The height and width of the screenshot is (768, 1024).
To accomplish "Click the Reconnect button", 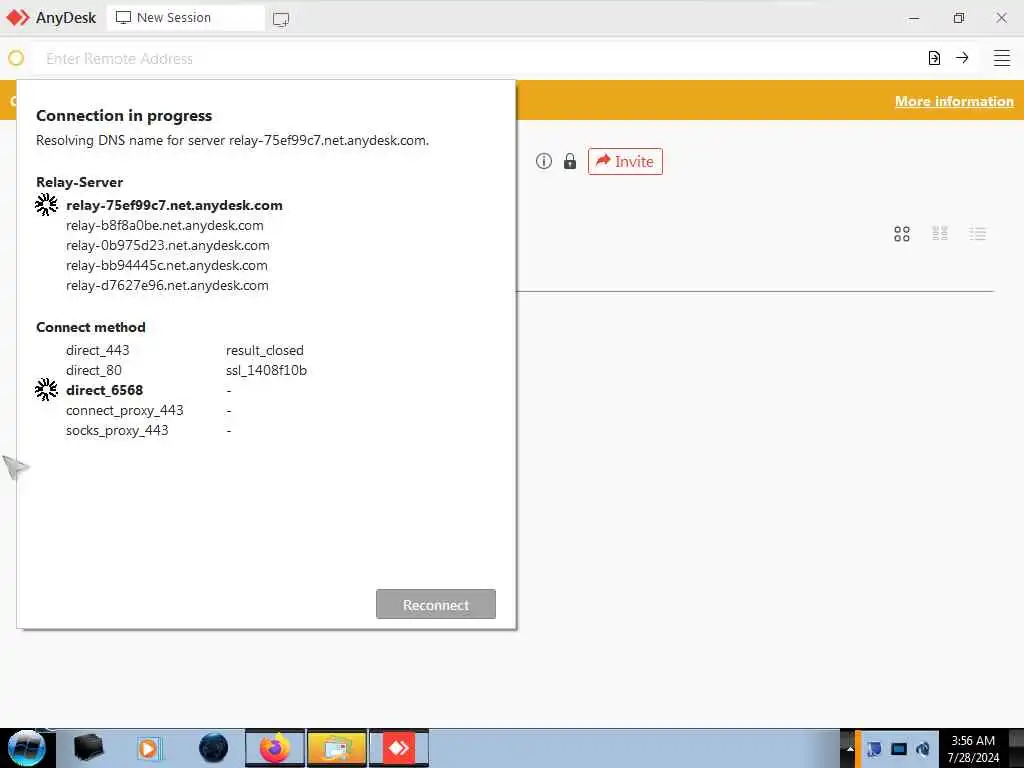I will click(436, 604).
